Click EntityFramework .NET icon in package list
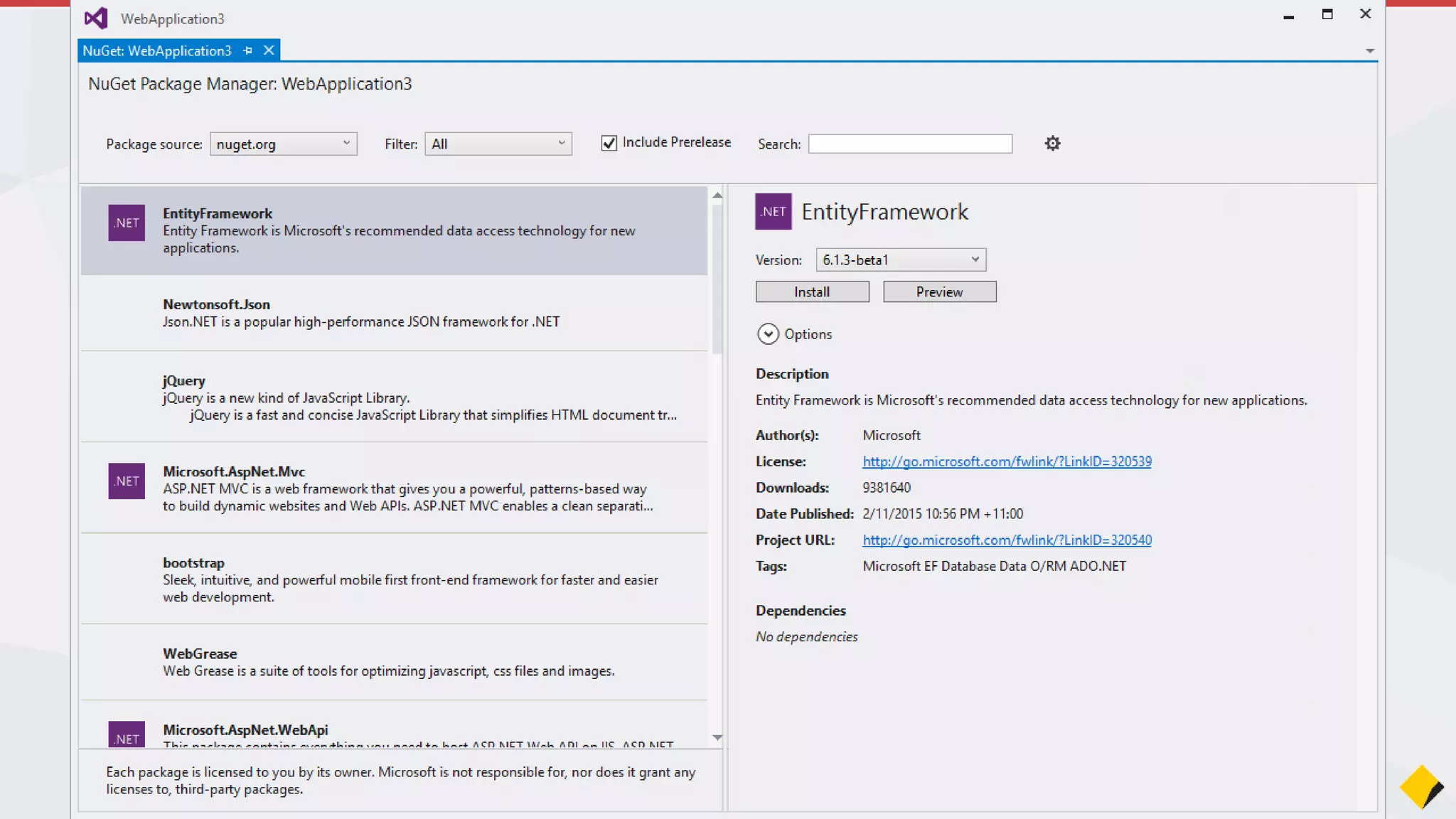Viewport: 1456px width, 819px height. 127,223
